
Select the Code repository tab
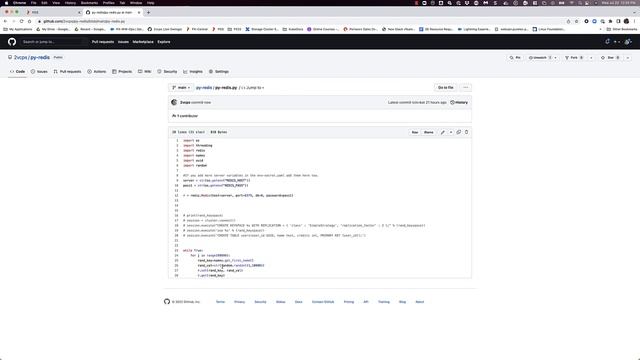pyautogui.click(x=18, y=71)
